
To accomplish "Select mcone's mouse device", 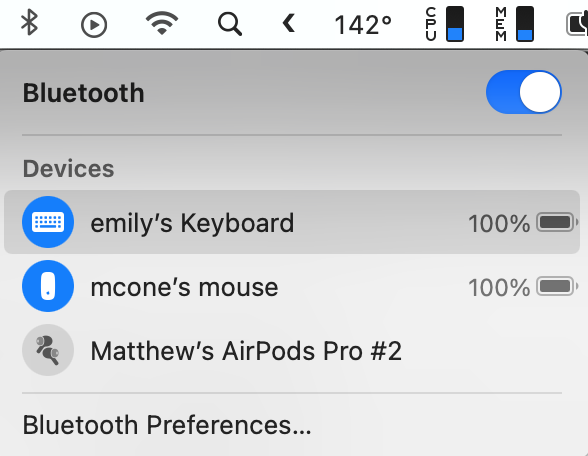I will [292, 286].
